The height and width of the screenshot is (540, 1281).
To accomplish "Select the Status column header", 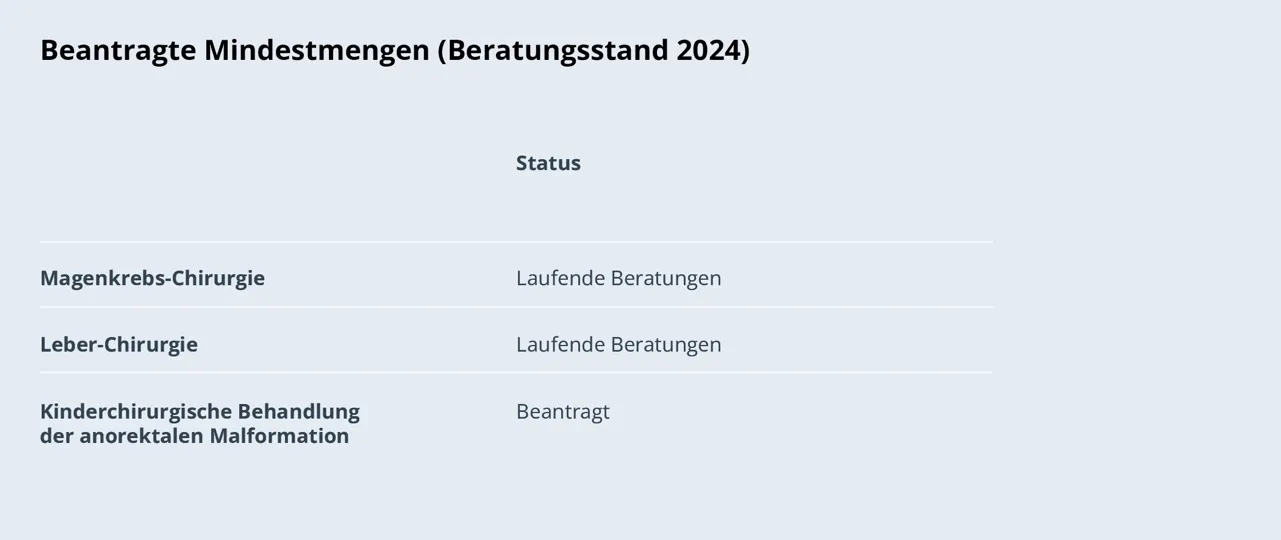I will click(548, 163).
